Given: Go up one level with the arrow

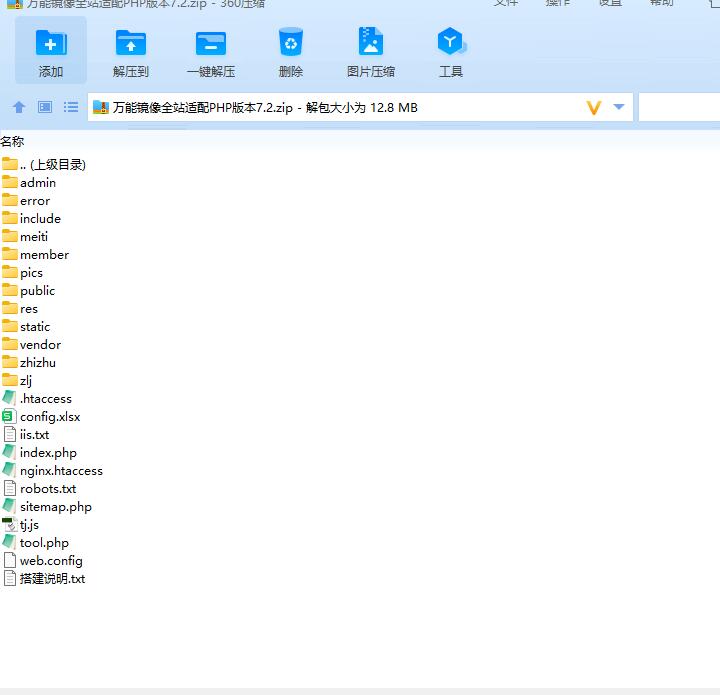Looking at the screenshot, I should 19,107.
